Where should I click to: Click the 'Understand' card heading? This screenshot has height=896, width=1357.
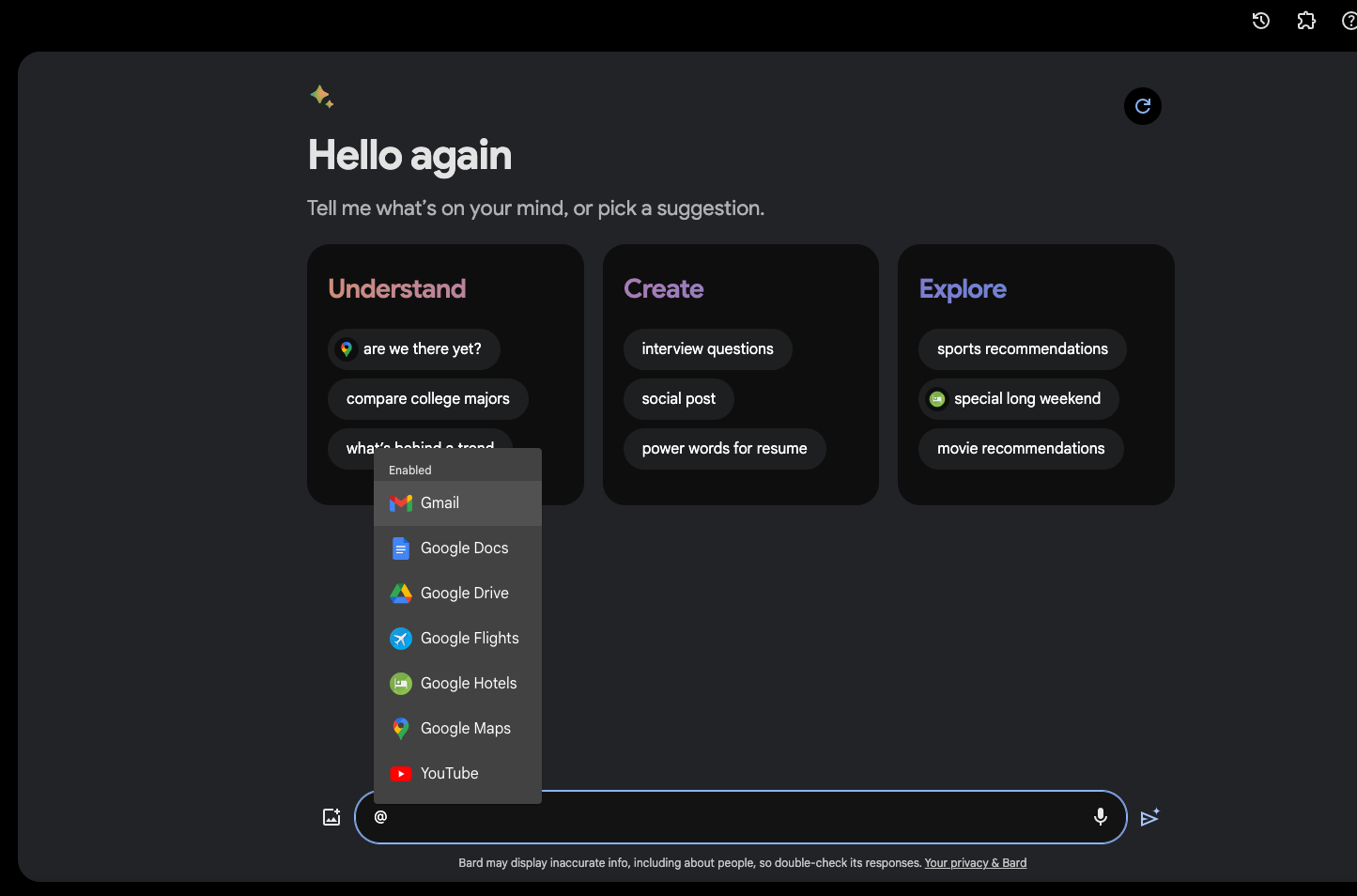(x=397, y=288)
